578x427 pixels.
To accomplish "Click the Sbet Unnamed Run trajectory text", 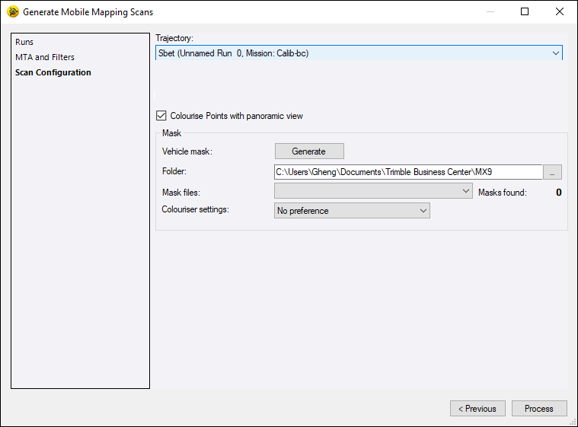I will 233,53.
